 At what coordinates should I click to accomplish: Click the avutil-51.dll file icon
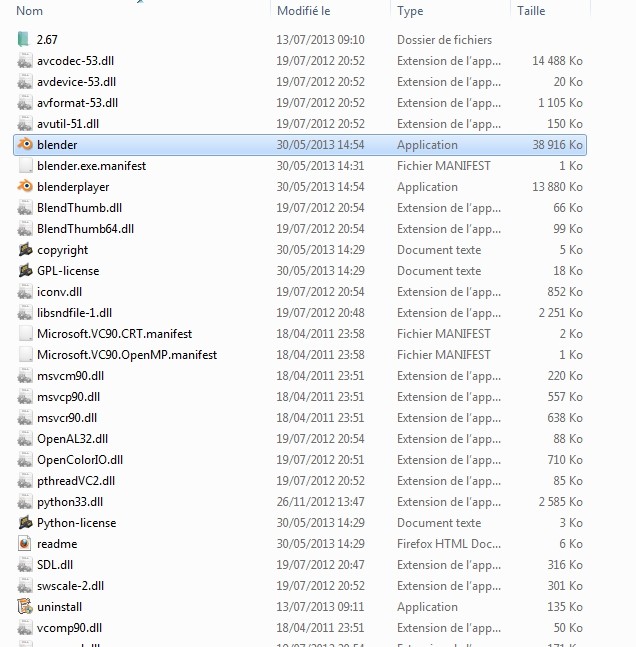coord(25,124)
